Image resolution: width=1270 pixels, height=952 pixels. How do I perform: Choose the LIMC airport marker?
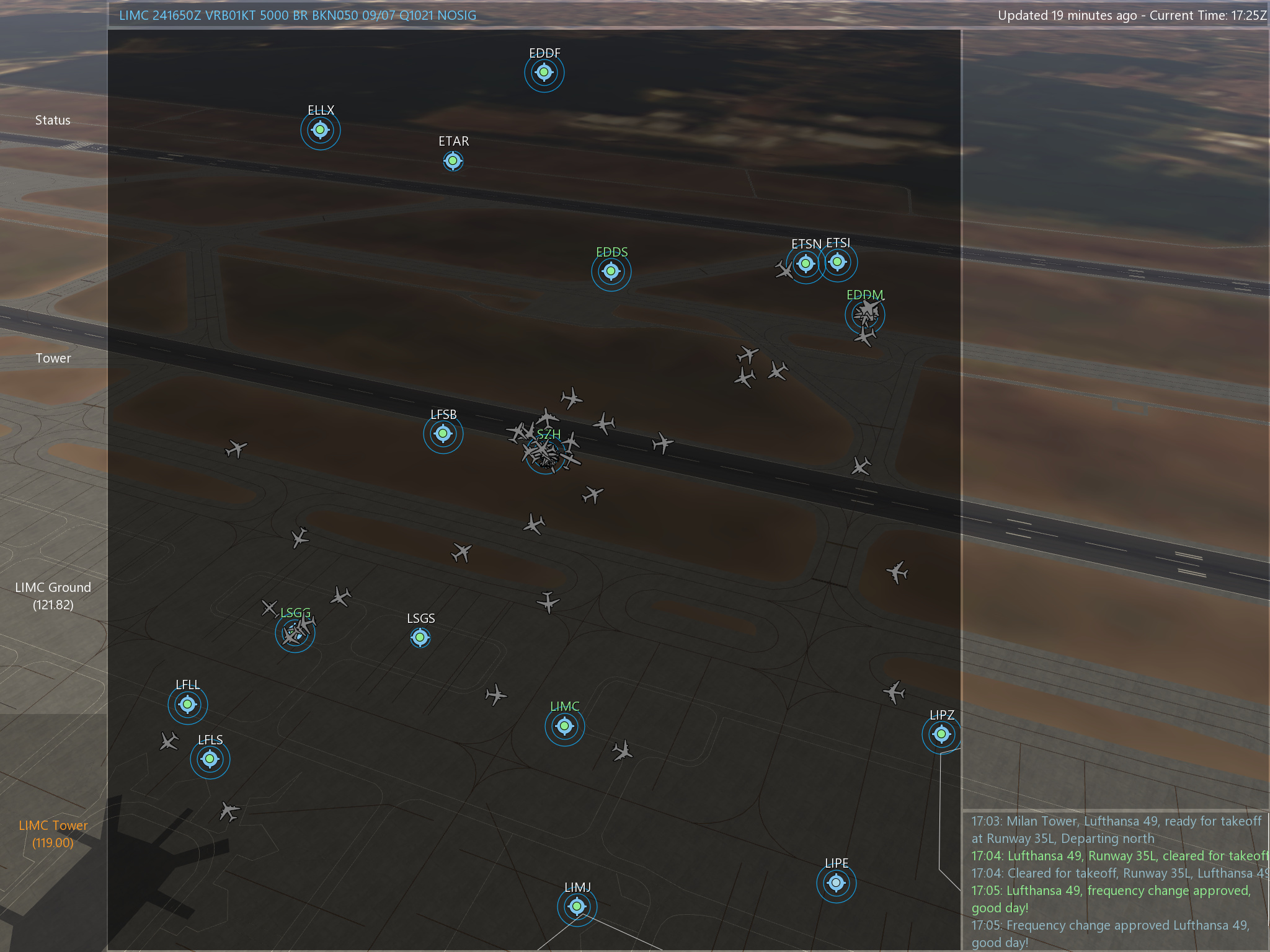[x=564, y=726]
